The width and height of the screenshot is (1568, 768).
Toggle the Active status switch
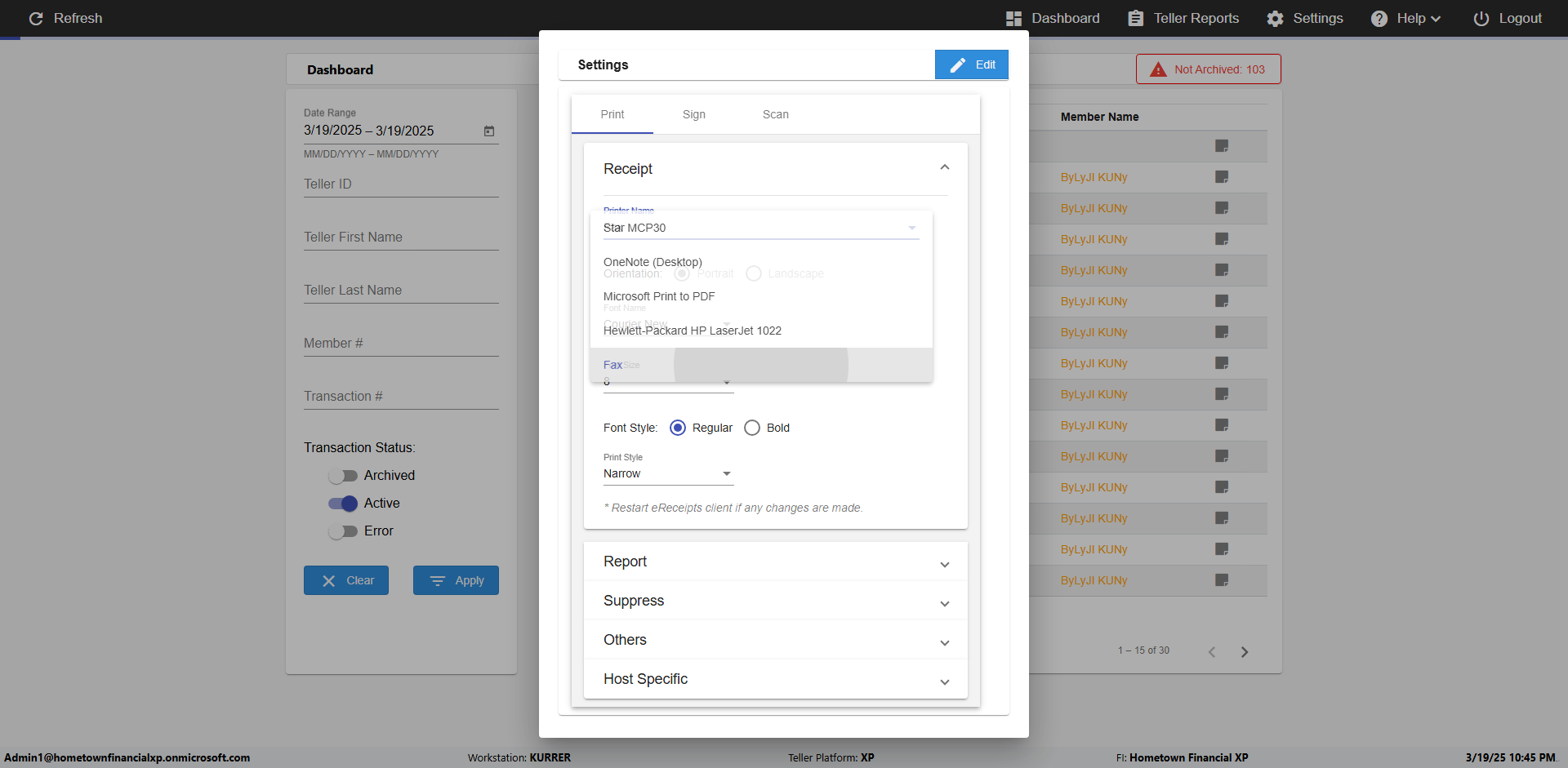tap(343, 504)
